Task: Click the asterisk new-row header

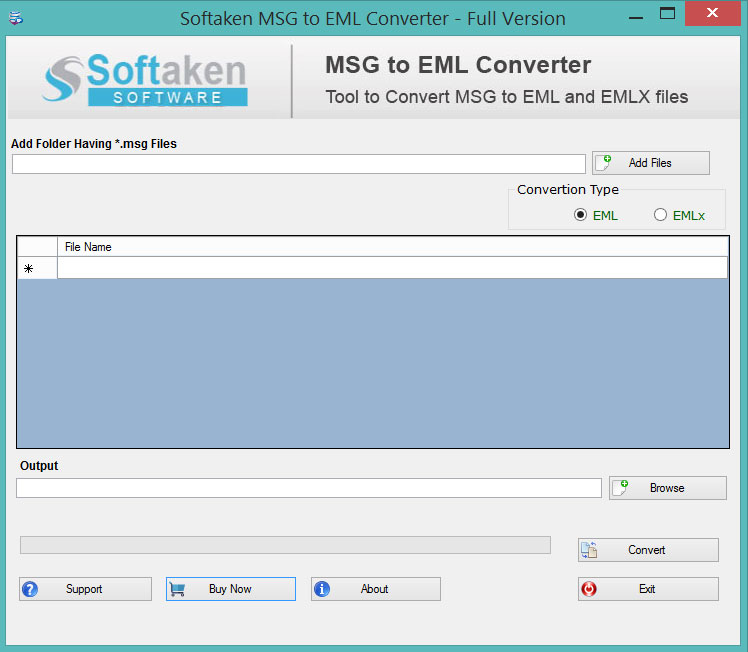Action: tap(37, 269)
